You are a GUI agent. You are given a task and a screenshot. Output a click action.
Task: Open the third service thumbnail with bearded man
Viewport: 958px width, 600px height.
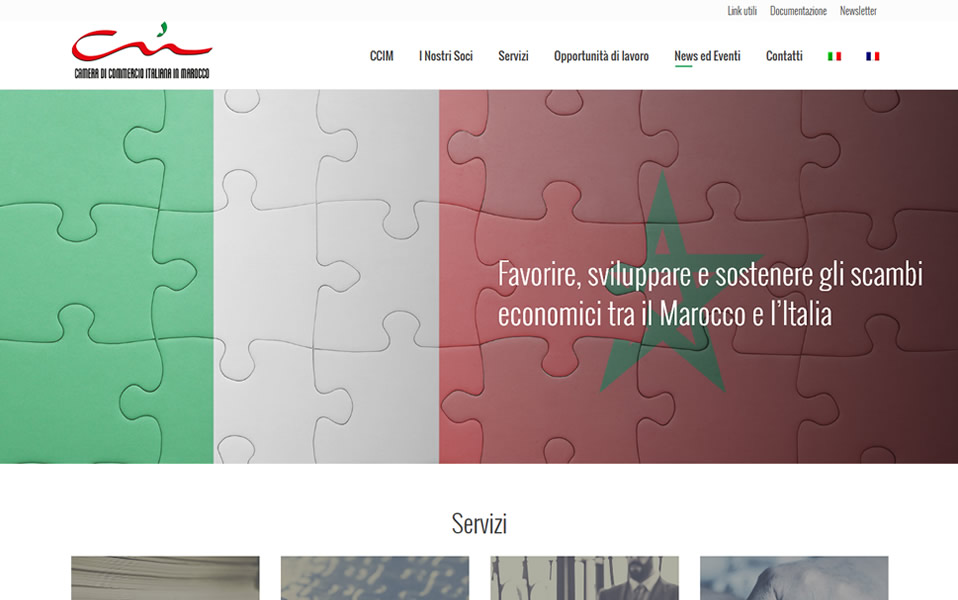(585, 578)
